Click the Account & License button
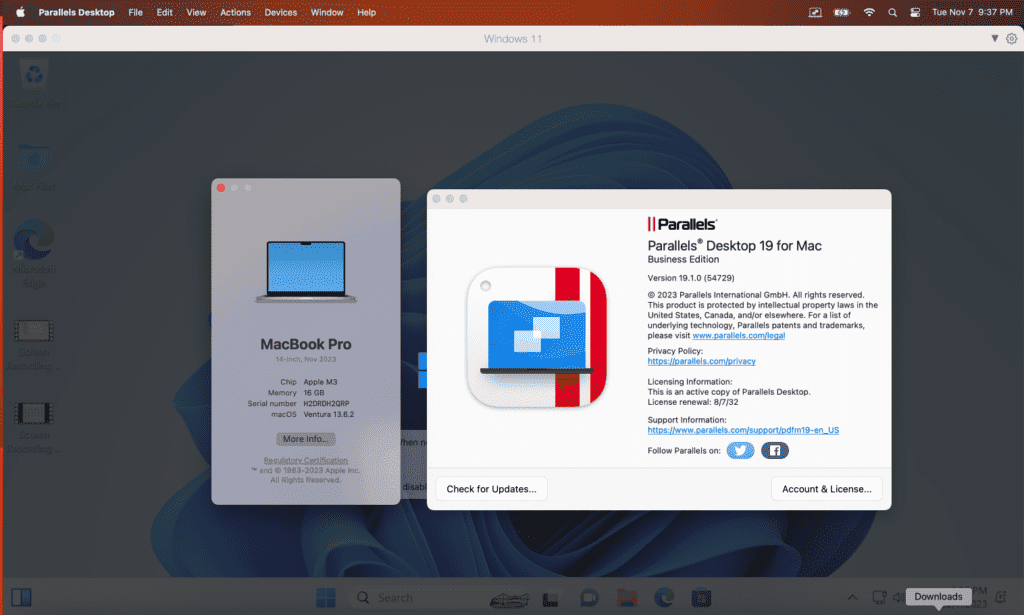This screenshot has height=615, width=1024. pyautogui.click(x=826, y=489)
